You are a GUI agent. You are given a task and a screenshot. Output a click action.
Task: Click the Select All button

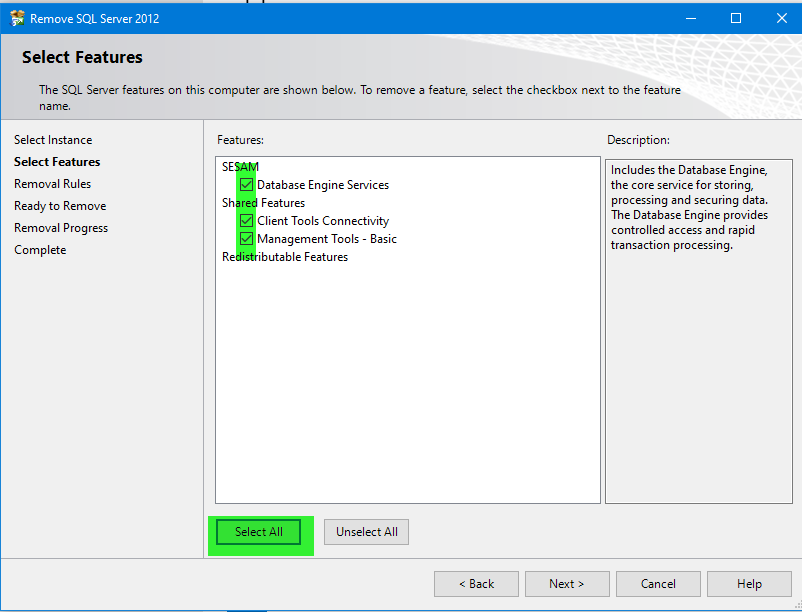[259, 532]
